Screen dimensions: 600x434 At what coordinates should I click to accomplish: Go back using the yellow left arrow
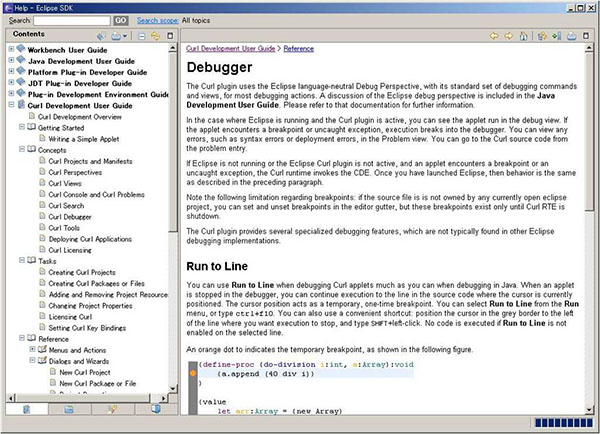coord(494,36)
